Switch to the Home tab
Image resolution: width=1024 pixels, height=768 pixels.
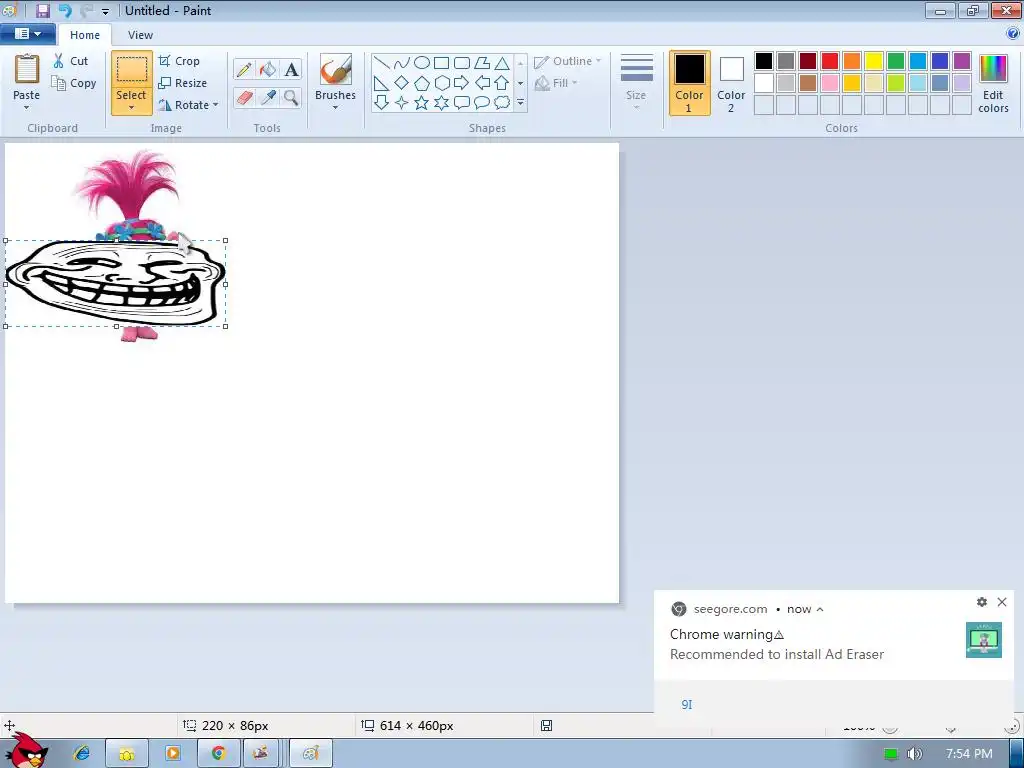pyautogui.click(x=85, y=35)
